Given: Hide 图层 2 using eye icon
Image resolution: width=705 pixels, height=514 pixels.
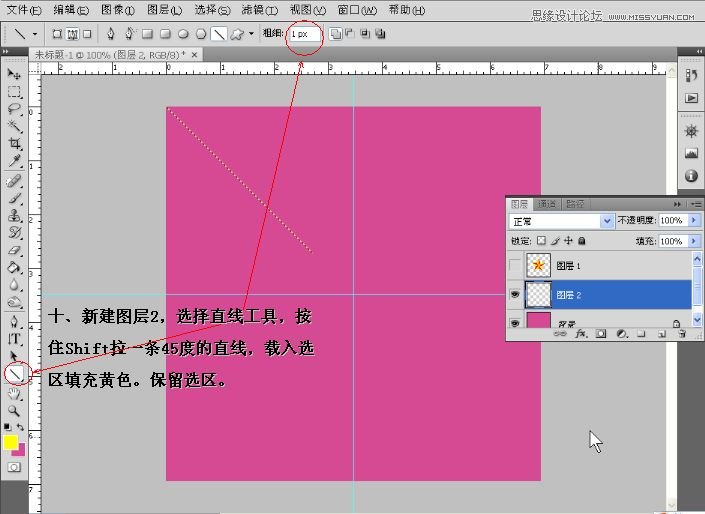Looking at the screenshot, I should [x=515, y=295].
